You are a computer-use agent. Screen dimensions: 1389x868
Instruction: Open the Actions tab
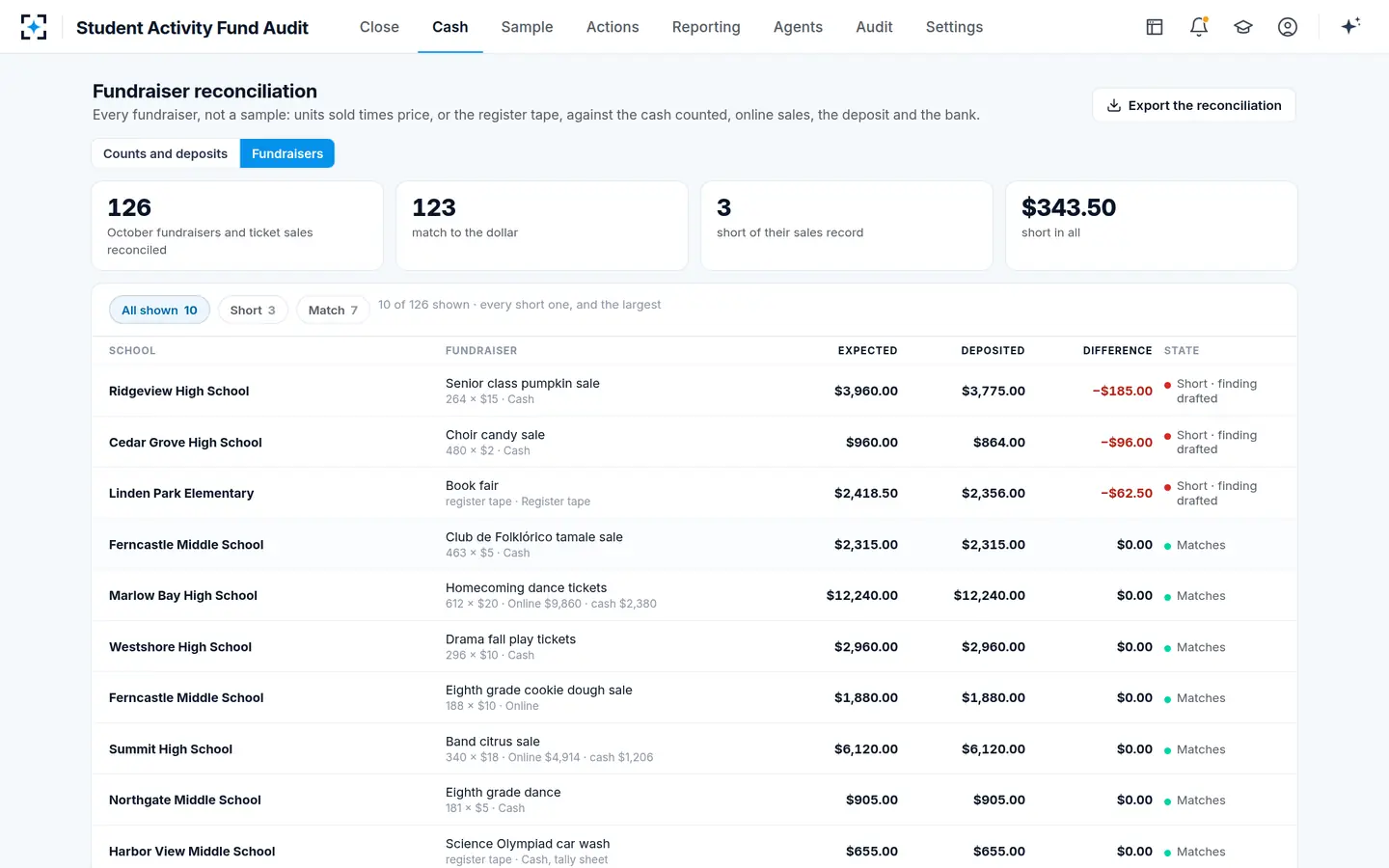pos(613,27)
